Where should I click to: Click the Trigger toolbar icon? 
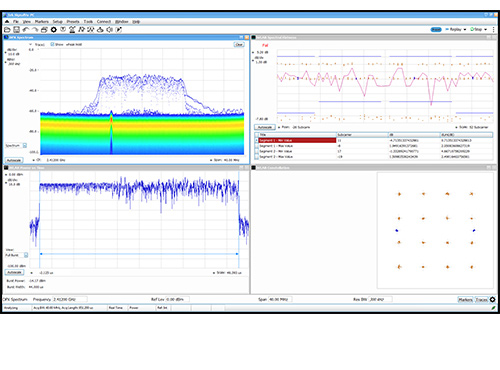pyautogui.click(x=63, y=30)
